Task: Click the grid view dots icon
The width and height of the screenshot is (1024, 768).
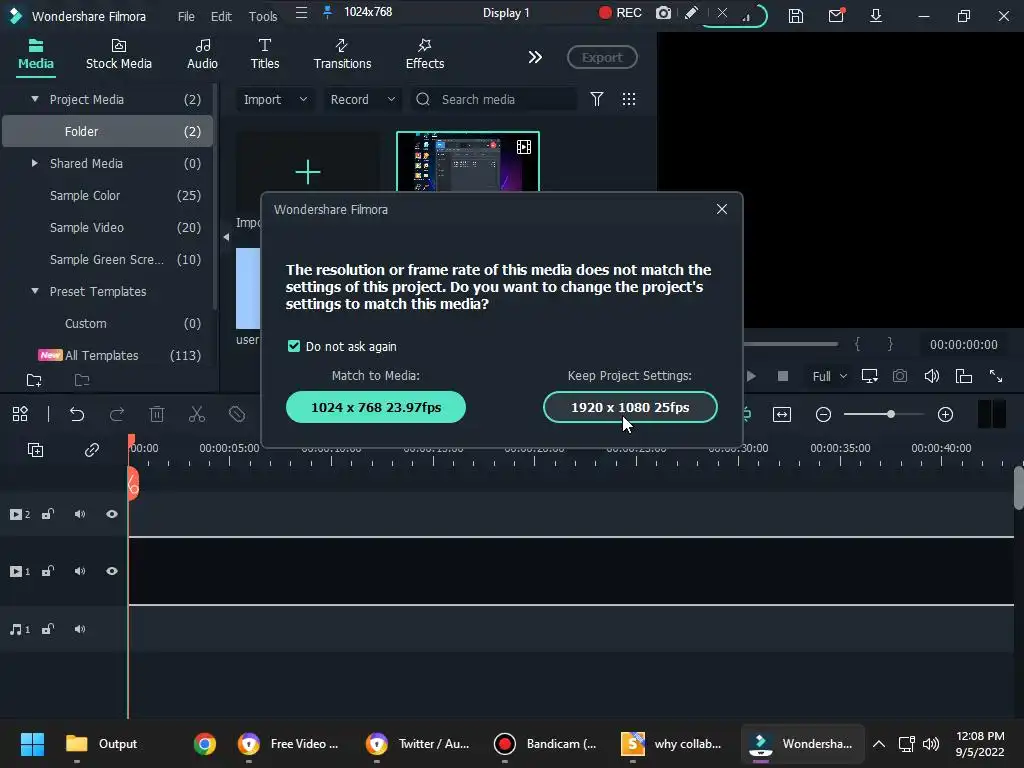Action: pos(628,99)
